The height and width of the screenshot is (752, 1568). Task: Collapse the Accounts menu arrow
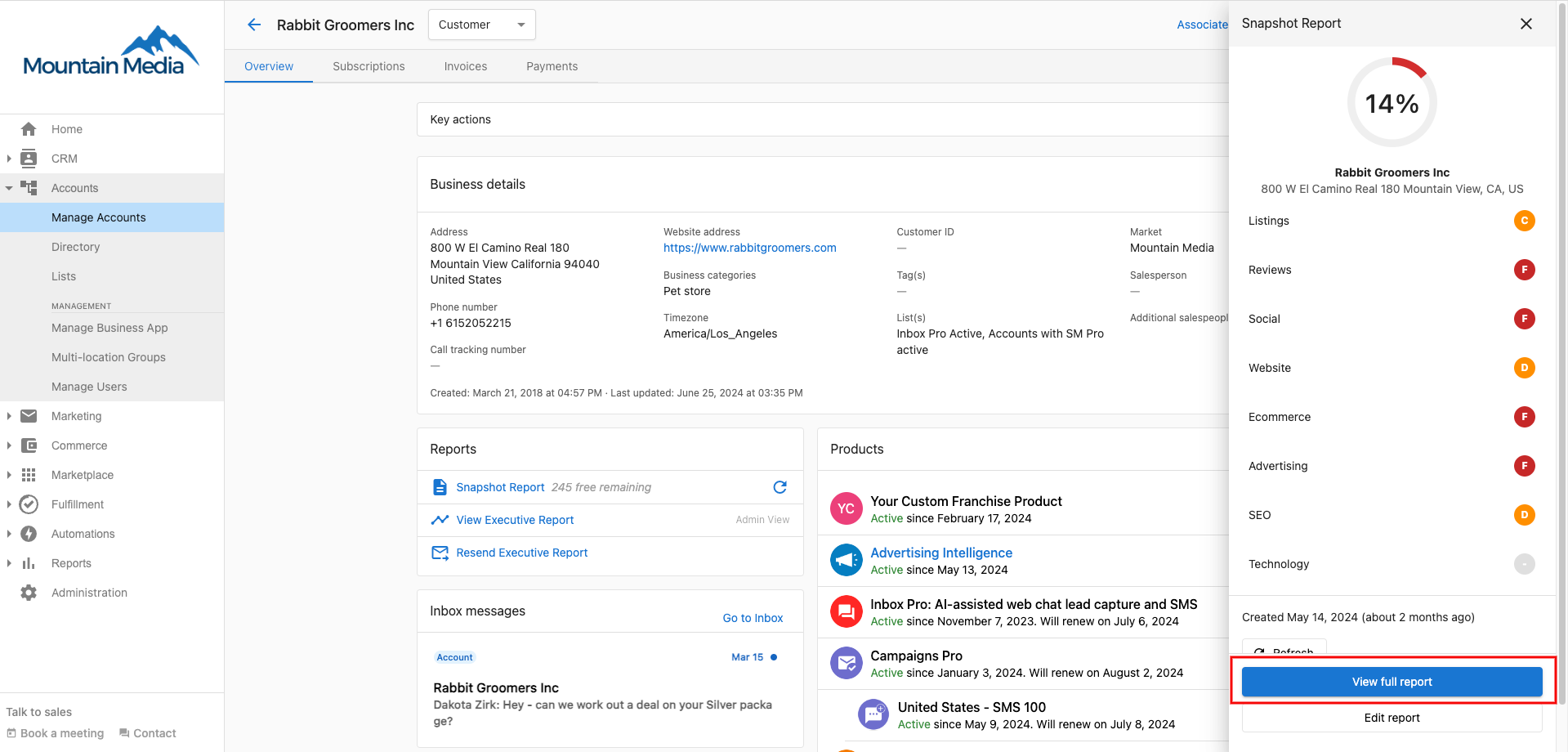(9, 188)
